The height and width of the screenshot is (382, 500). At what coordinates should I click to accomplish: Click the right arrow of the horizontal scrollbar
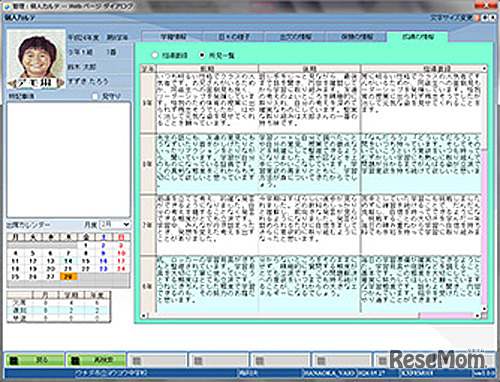[478, 316]
